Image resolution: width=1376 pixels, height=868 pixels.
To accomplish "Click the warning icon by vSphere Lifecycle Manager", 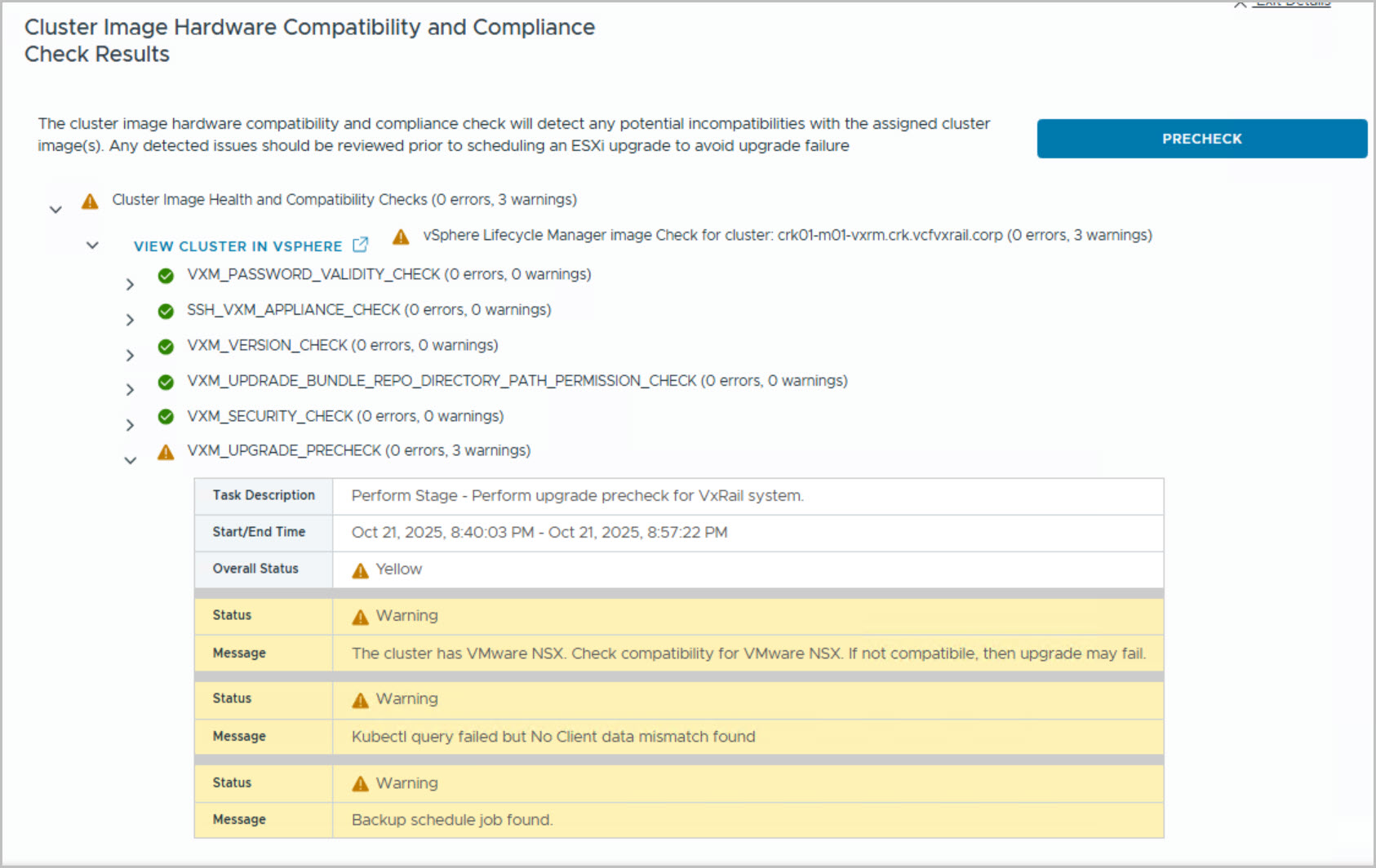I will pyautogui.click(x=401, y=237).
